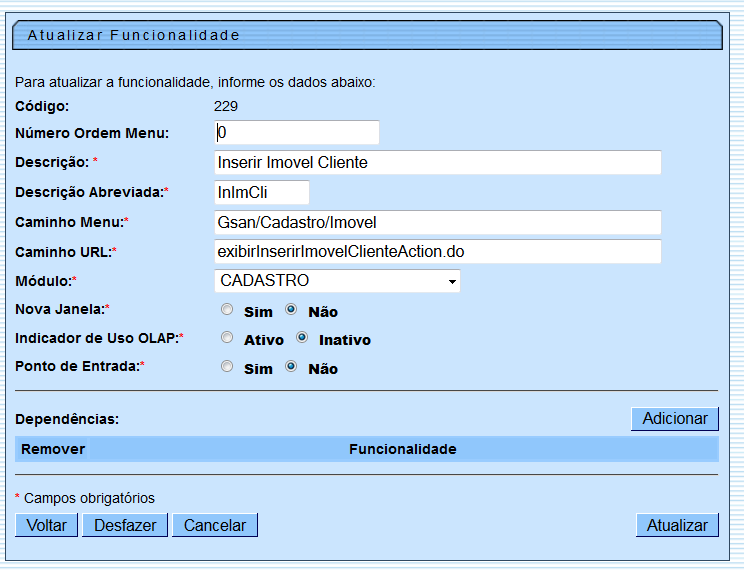Image resolution: width=744 pixels, height=570 pixels.
Task: Click the Caminho Menu input field
Action: 437,222
